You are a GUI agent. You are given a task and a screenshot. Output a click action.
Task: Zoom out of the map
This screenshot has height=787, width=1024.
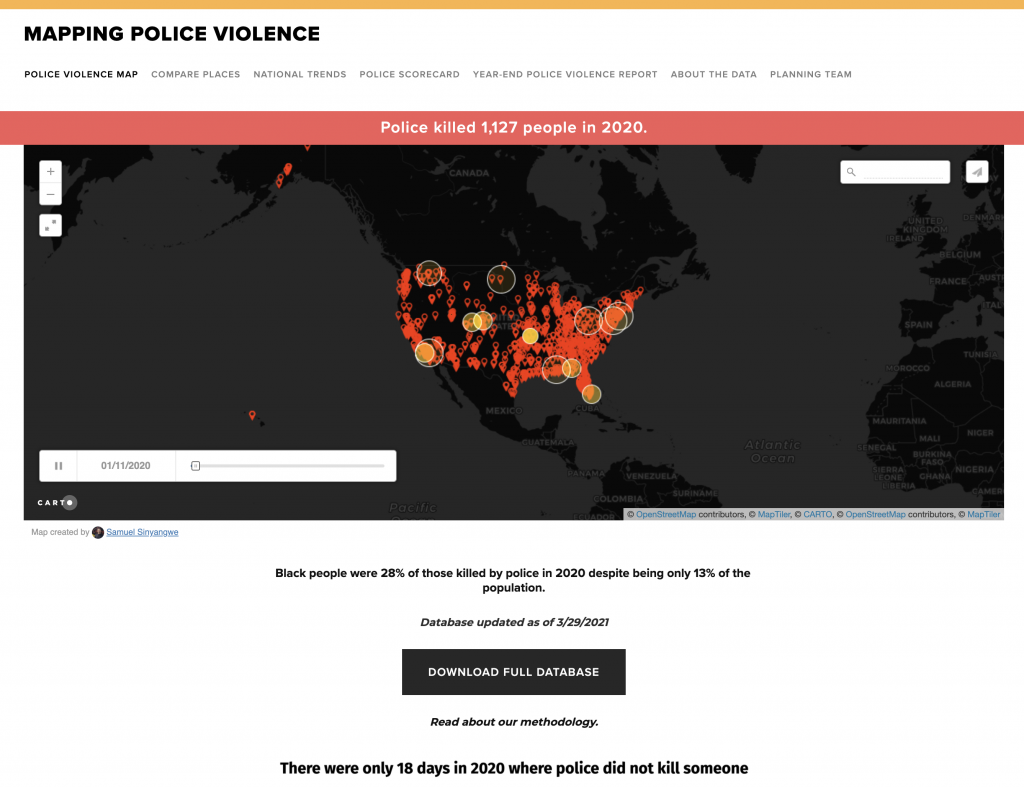50,194
